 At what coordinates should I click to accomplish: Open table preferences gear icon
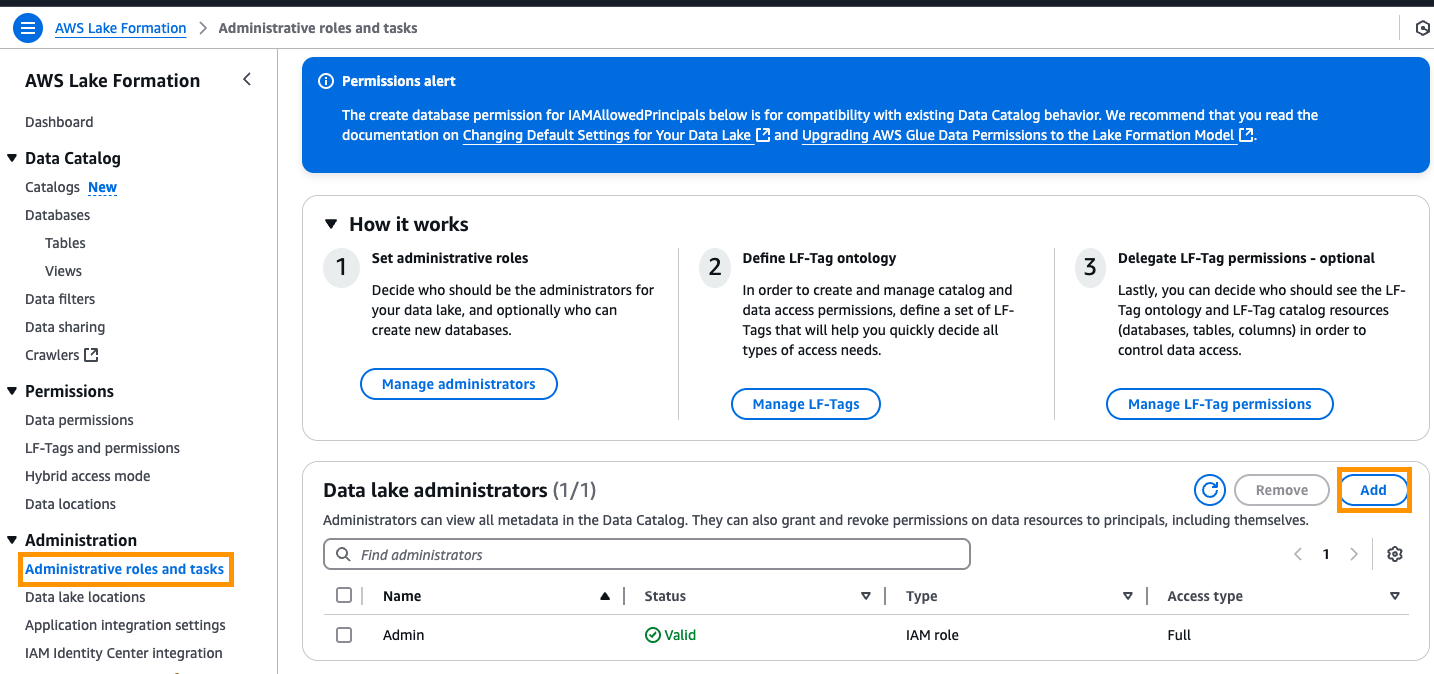pyautogui.click(x=1395, y=554)
